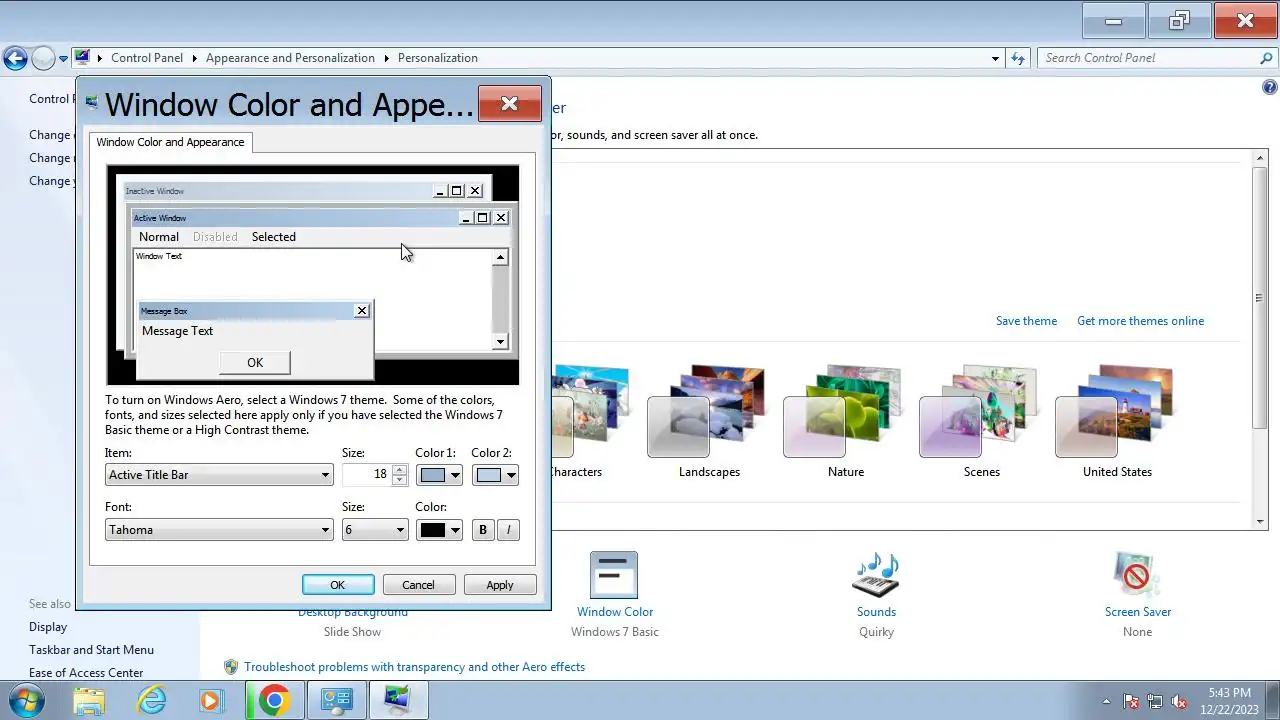The width and height of the screenshot is (1280, 720).
Task: Click the Search Control Panel field
Action: (1148, 58)
